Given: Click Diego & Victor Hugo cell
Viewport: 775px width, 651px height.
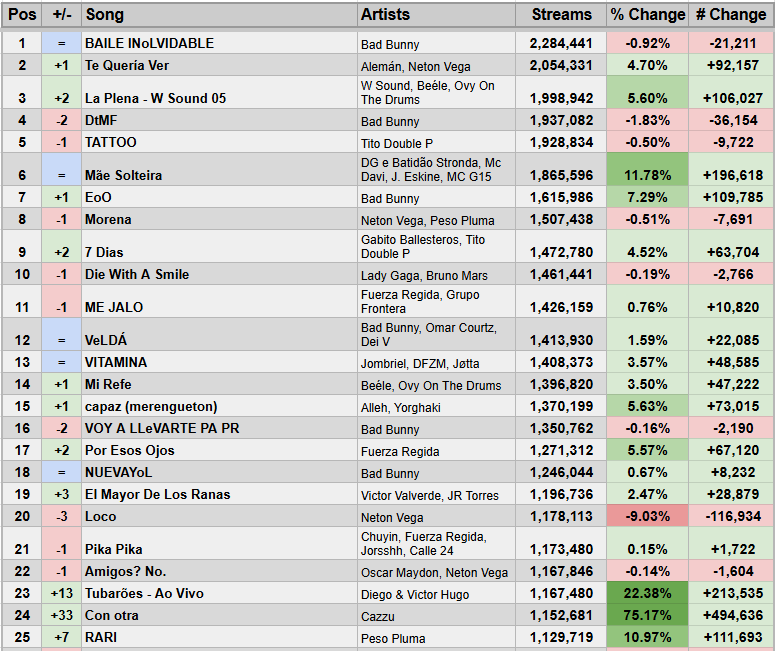Looking at the screenshot, I should point(436,593).
